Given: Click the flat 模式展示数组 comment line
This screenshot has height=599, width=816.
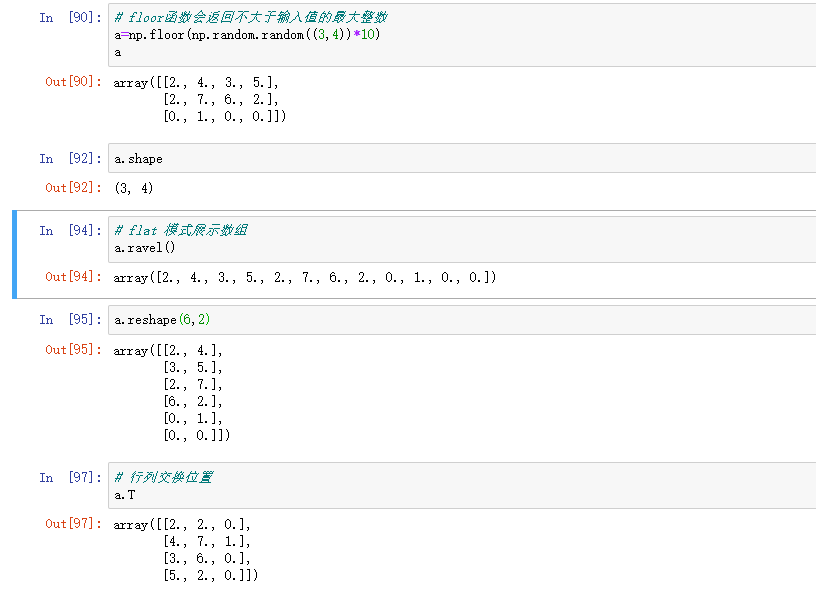Looking at the screenshot, I should click(181, 230).
